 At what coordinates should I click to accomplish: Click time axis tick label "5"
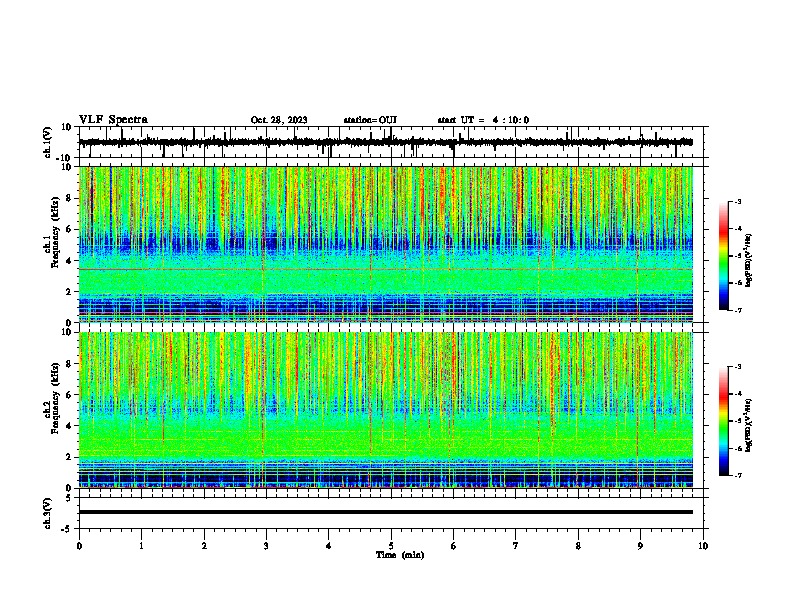391,546
